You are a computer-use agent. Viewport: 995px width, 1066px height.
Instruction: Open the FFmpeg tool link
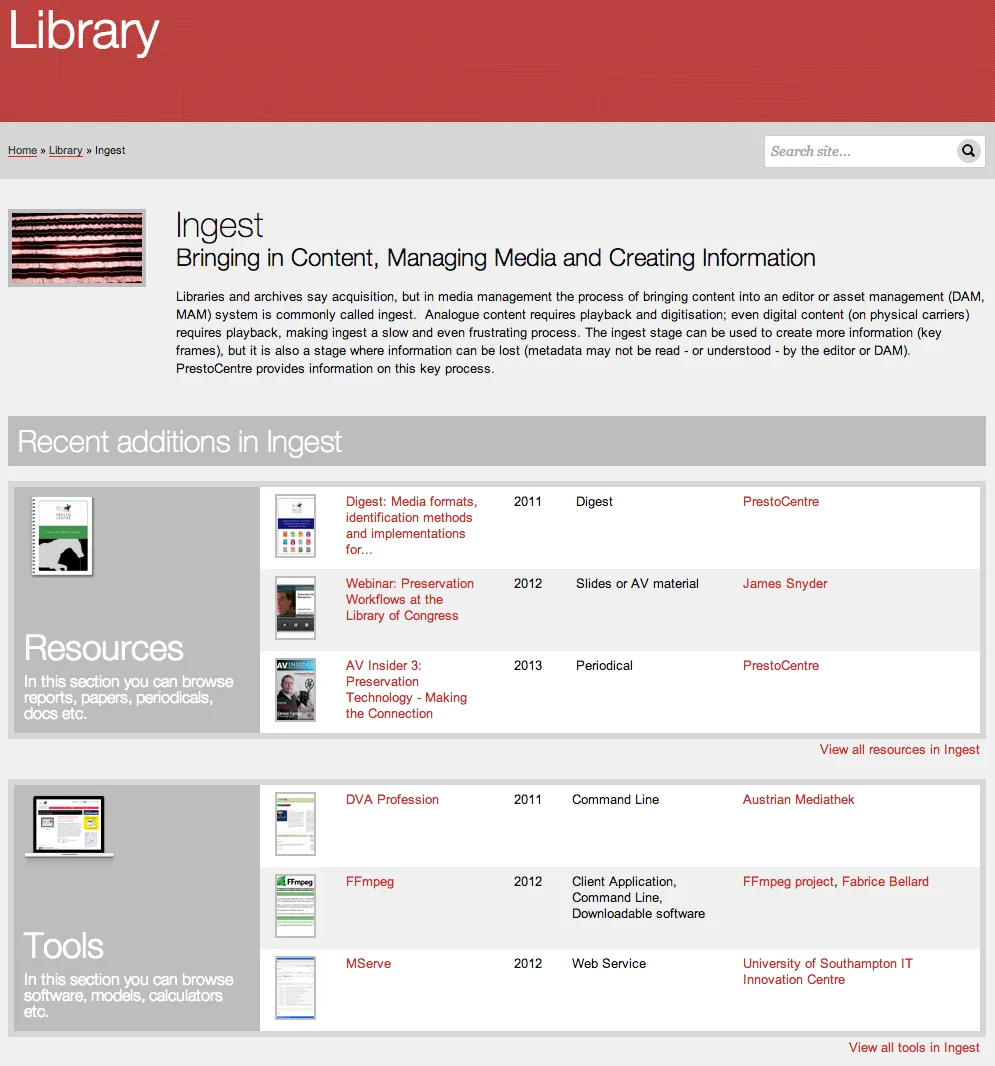click(370, 882)
